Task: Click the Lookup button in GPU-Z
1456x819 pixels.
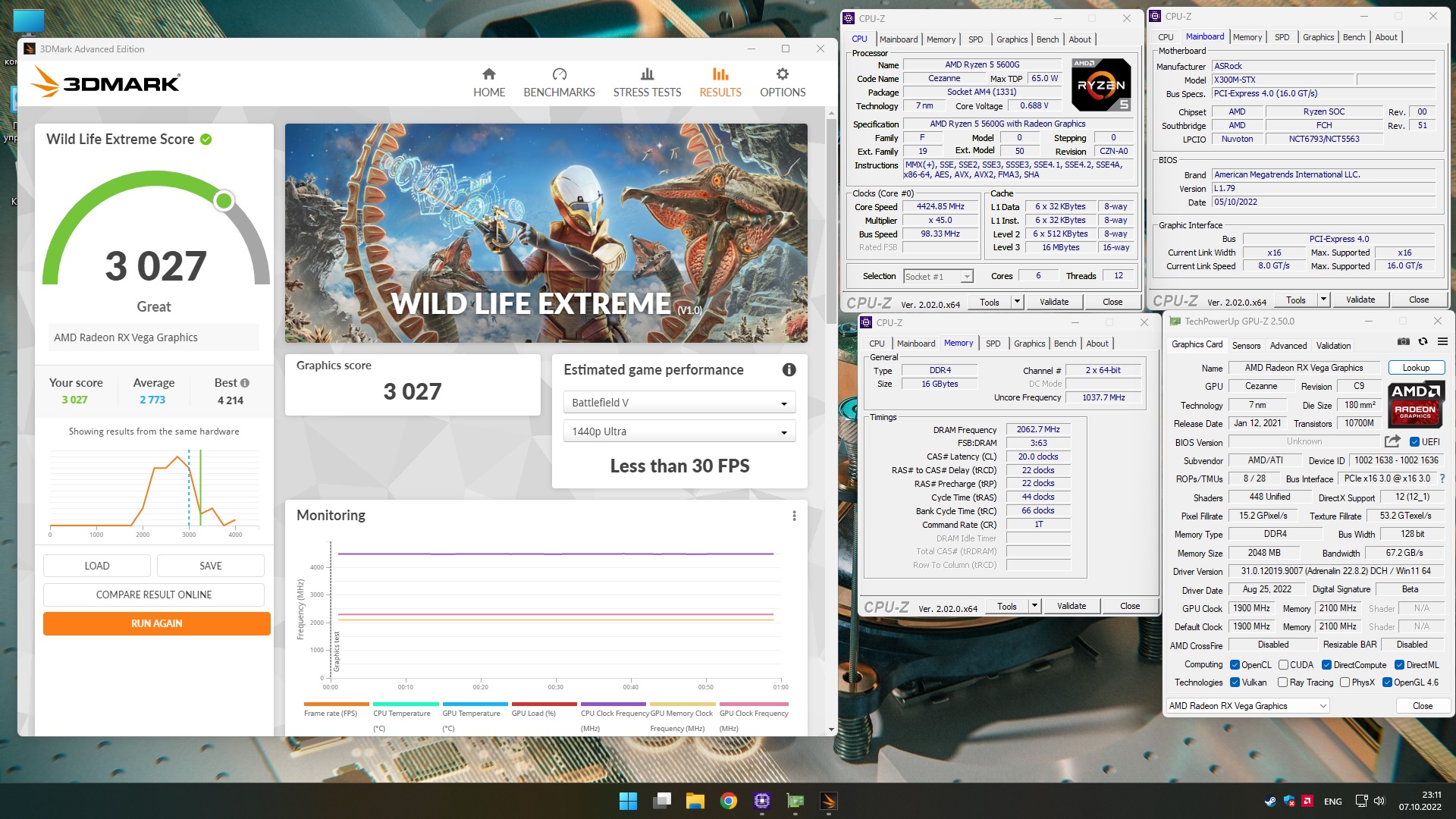Action: click(x=1416, y=368)
